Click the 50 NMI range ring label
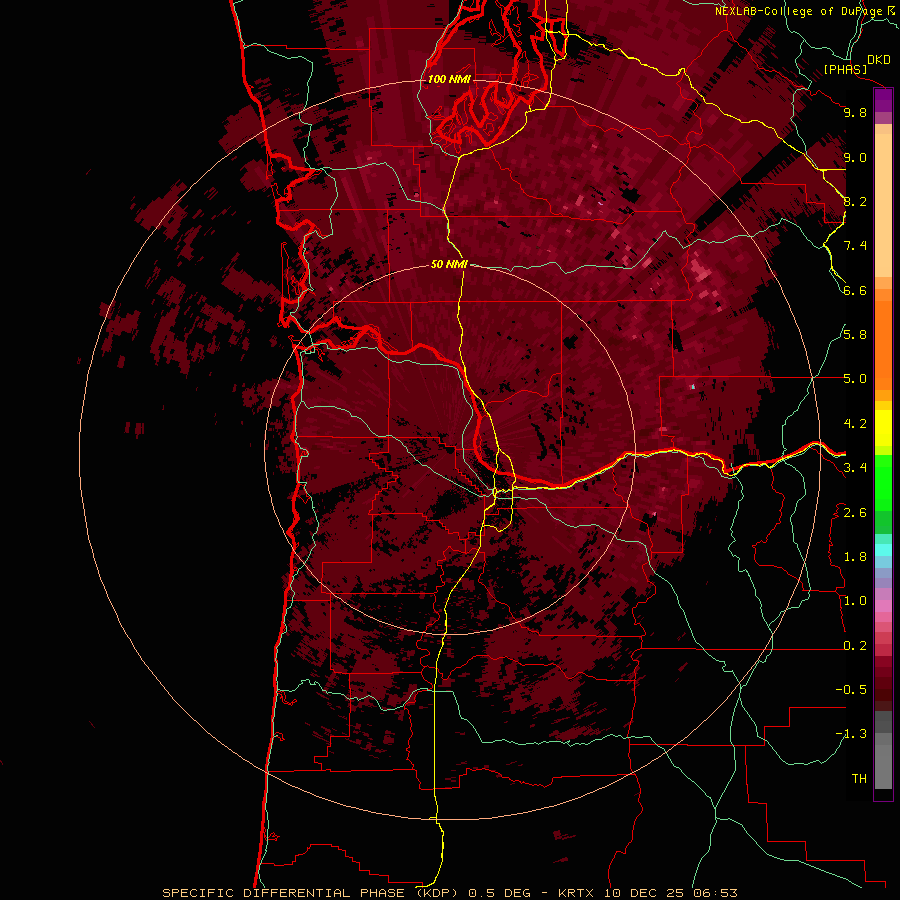Viewport: 900px width, 900px height. [449, 264]
